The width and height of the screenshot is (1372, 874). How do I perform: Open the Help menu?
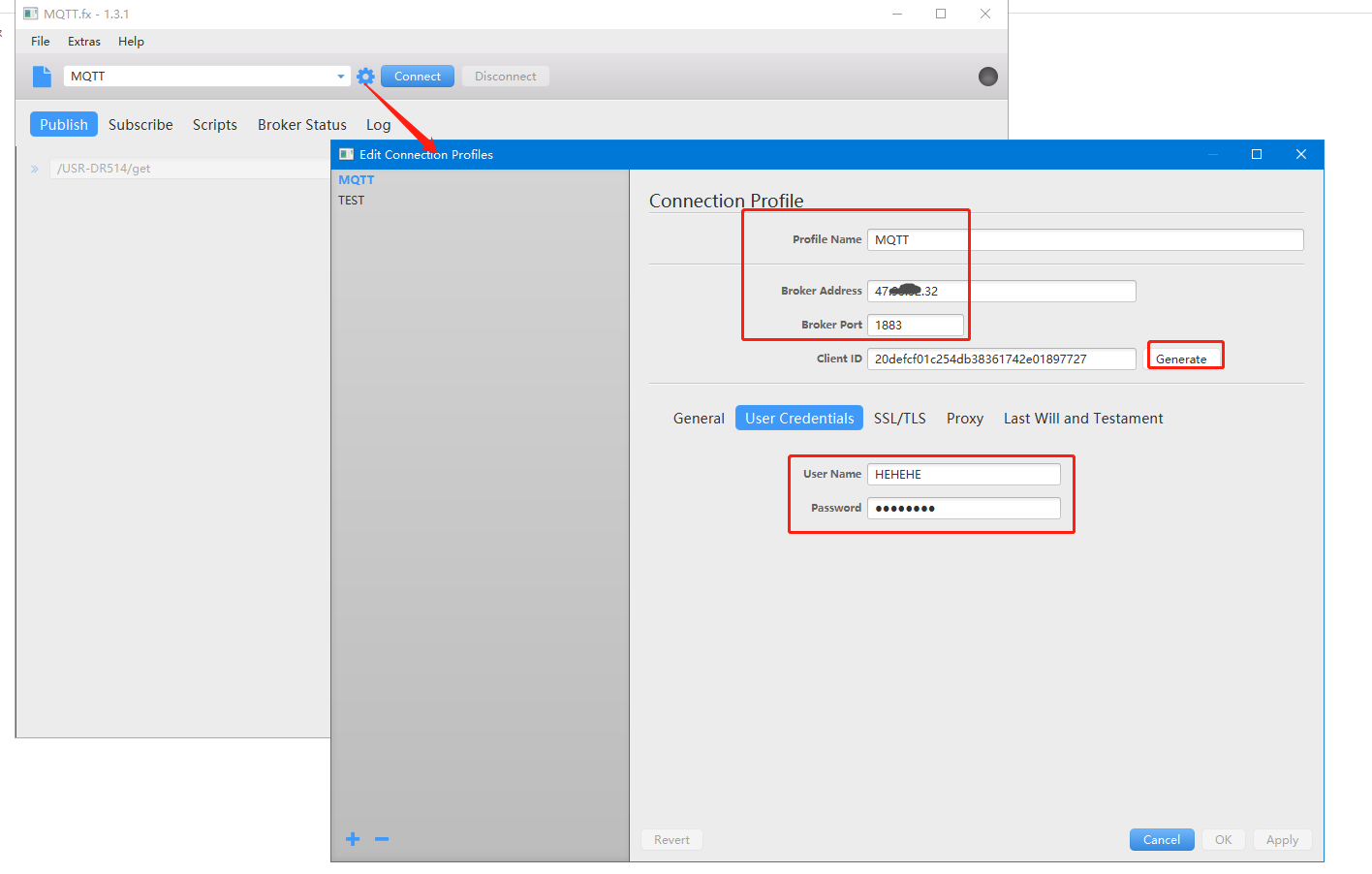click(131, 42)
